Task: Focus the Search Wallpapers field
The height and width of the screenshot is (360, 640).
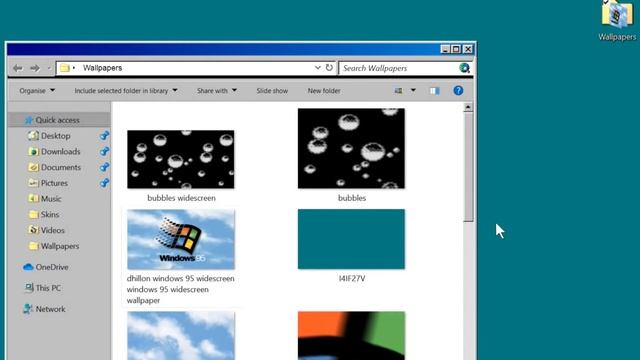Action: (x=399, y=68)
